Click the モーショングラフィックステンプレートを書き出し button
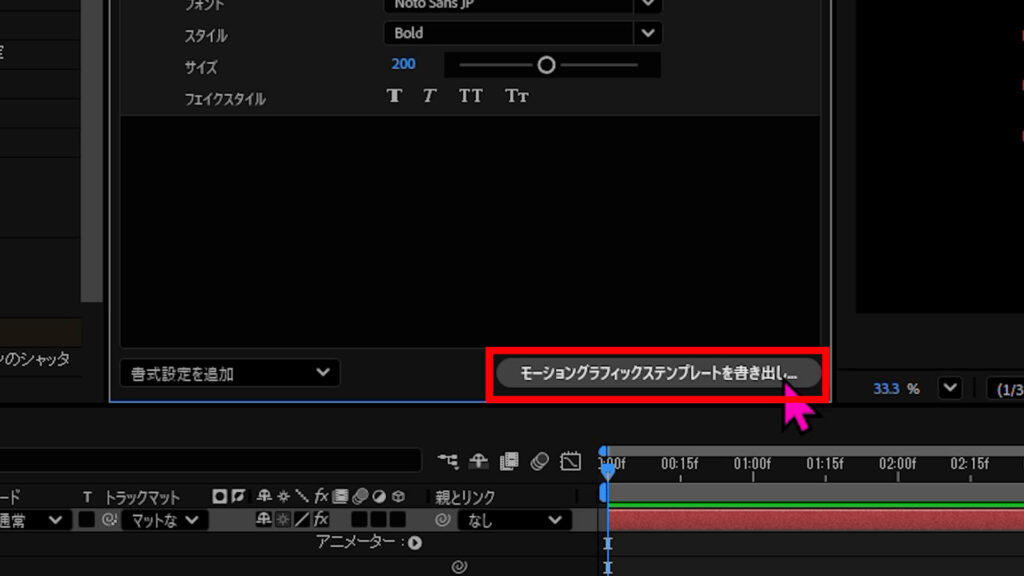1024x576 pixels. [657, 373]
